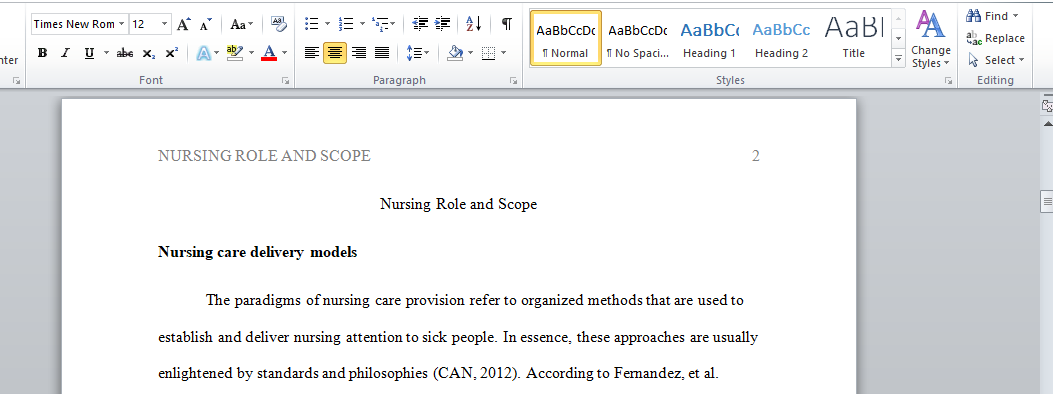Increase paragraph indent
This screenshot has width=1053, height=394.
pos(443,24)
